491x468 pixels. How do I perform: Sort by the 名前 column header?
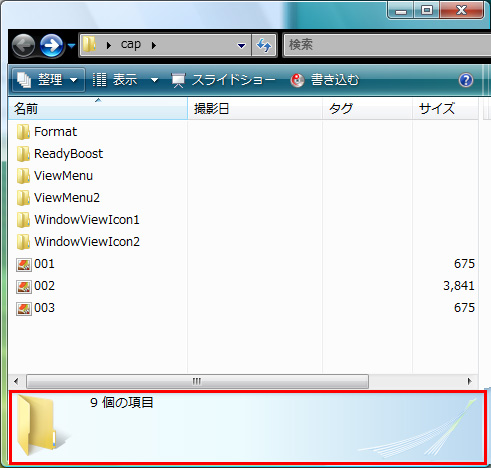pyautogui.click(x=98, y=109)
